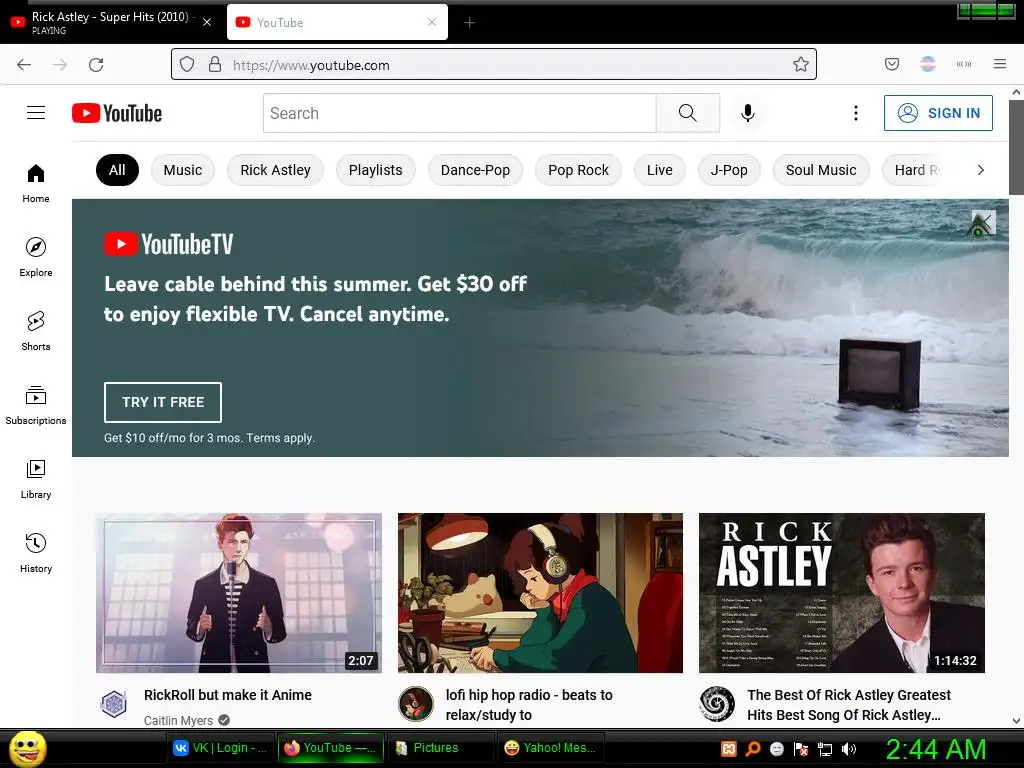Open lofi channel avatar
This screenshot has width=1024, height=768.
pos(415,704)
